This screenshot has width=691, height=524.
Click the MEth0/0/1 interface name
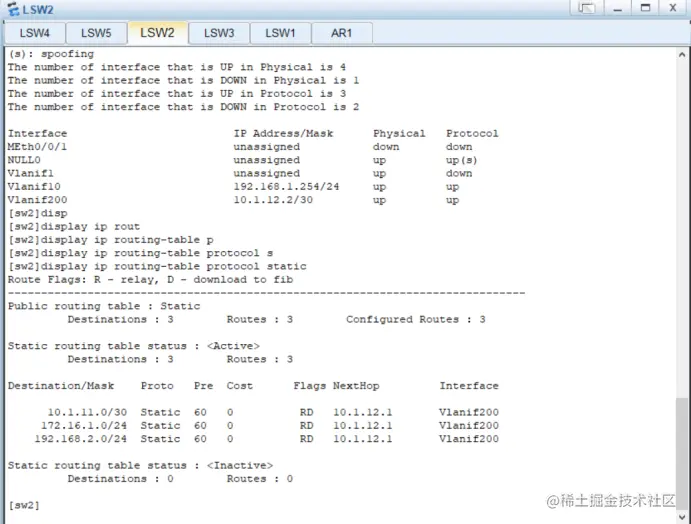click(37, 147)
